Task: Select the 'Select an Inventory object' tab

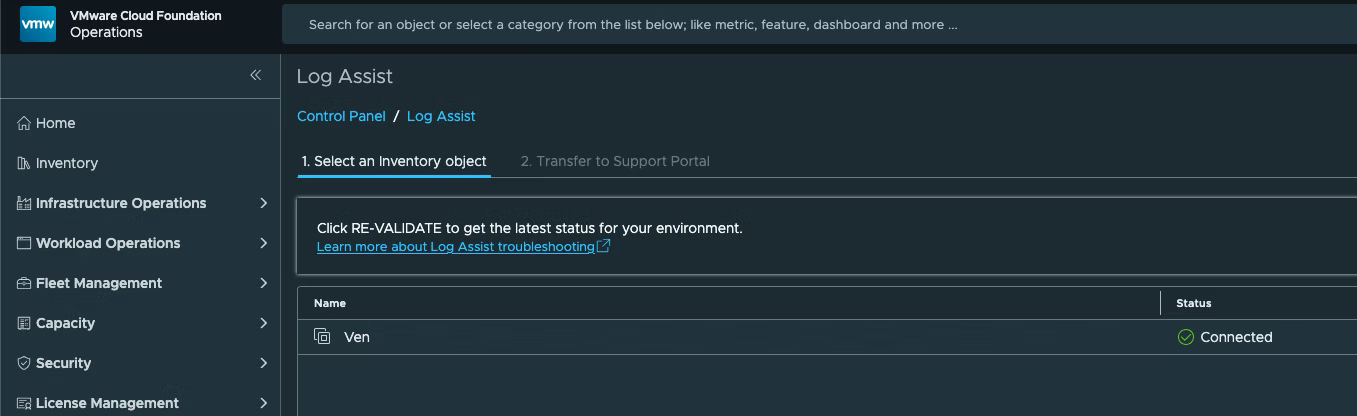Action: 394,161
